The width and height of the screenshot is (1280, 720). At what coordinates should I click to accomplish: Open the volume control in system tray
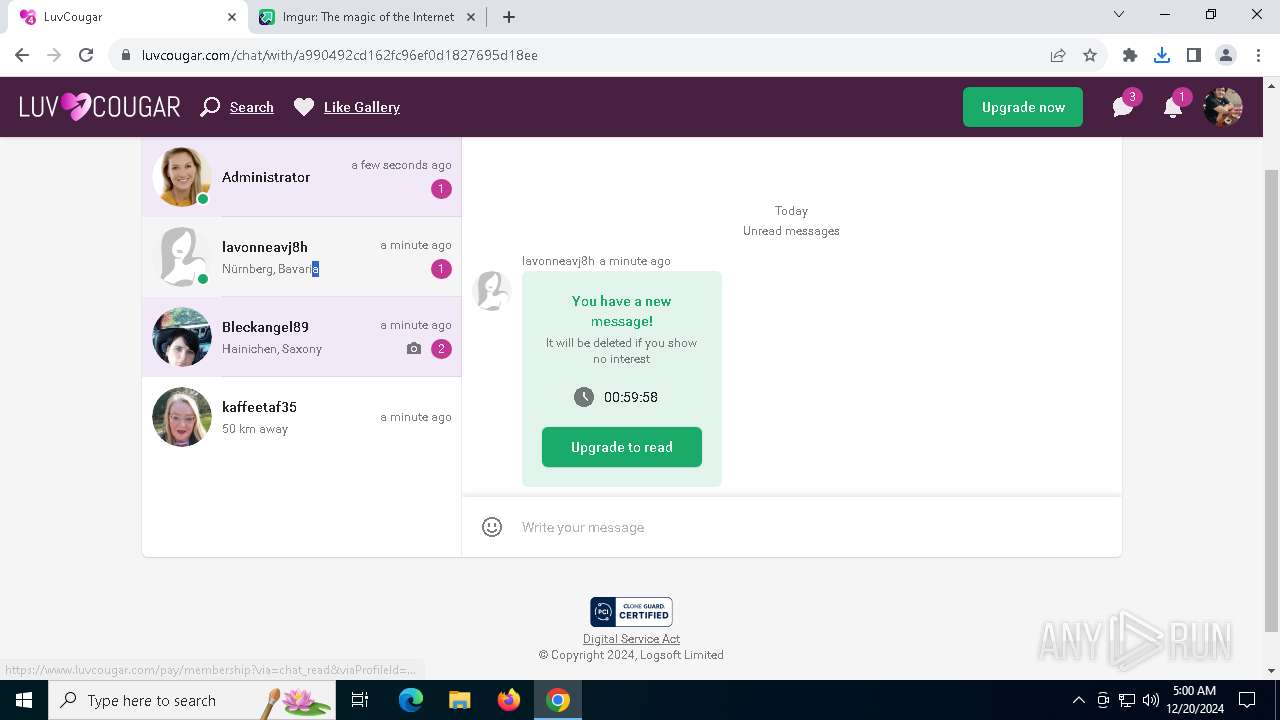(x=1151, y=700)
